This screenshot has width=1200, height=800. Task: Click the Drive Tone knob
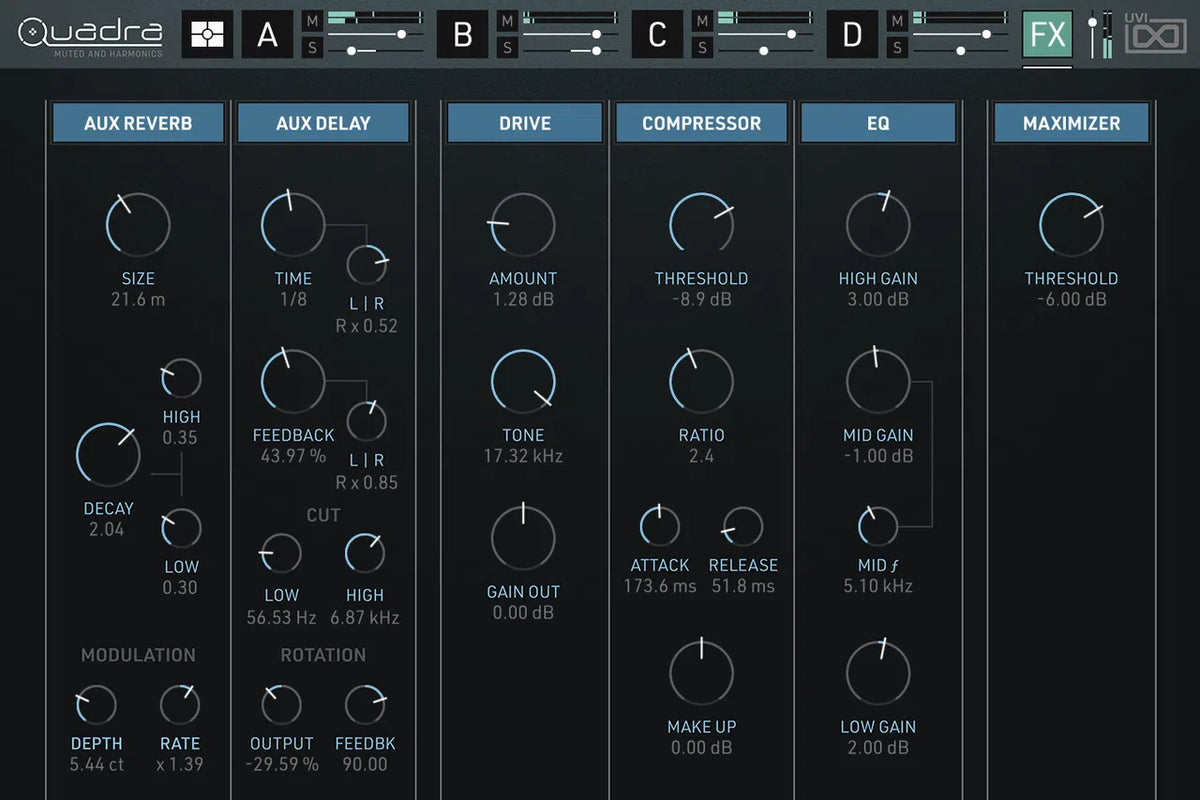click(523, 382)
